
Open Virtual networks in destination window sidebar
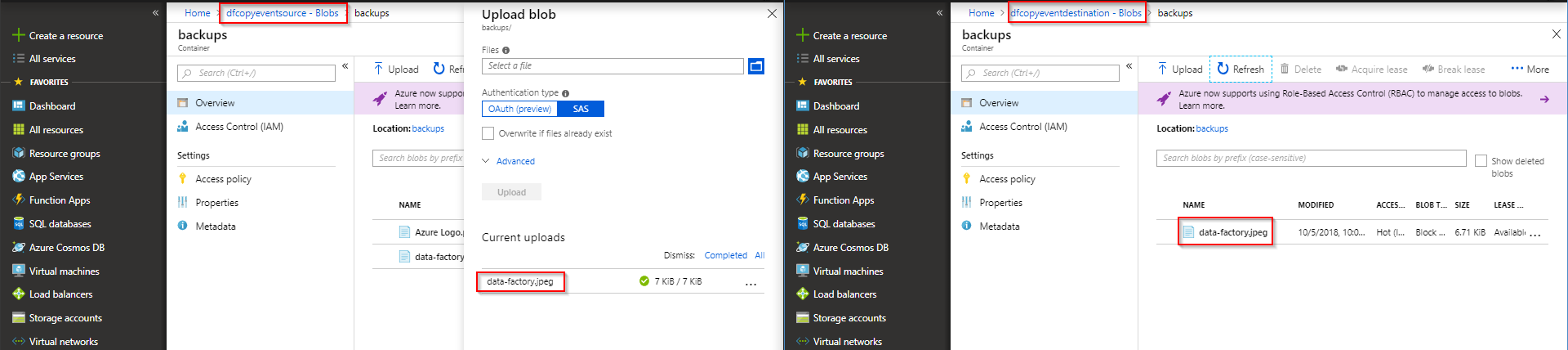(x=839, y=342)
